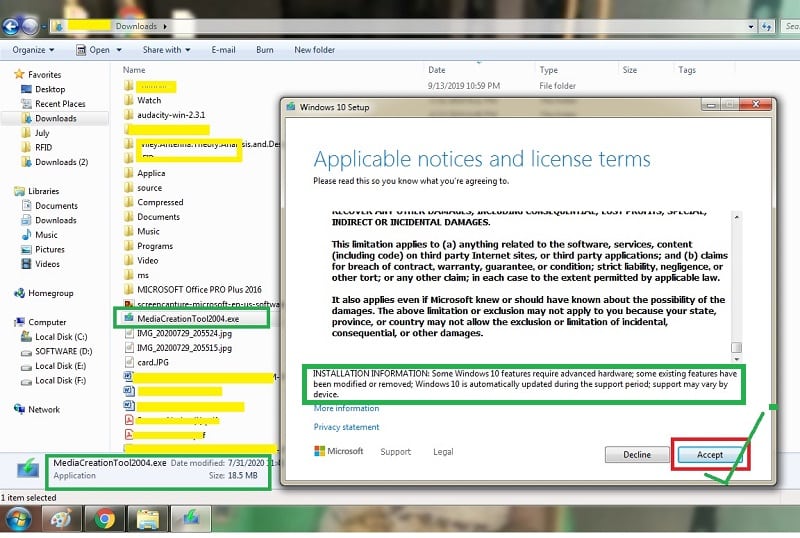Open the More information link

pyautogui.click(x=346, y=408)
